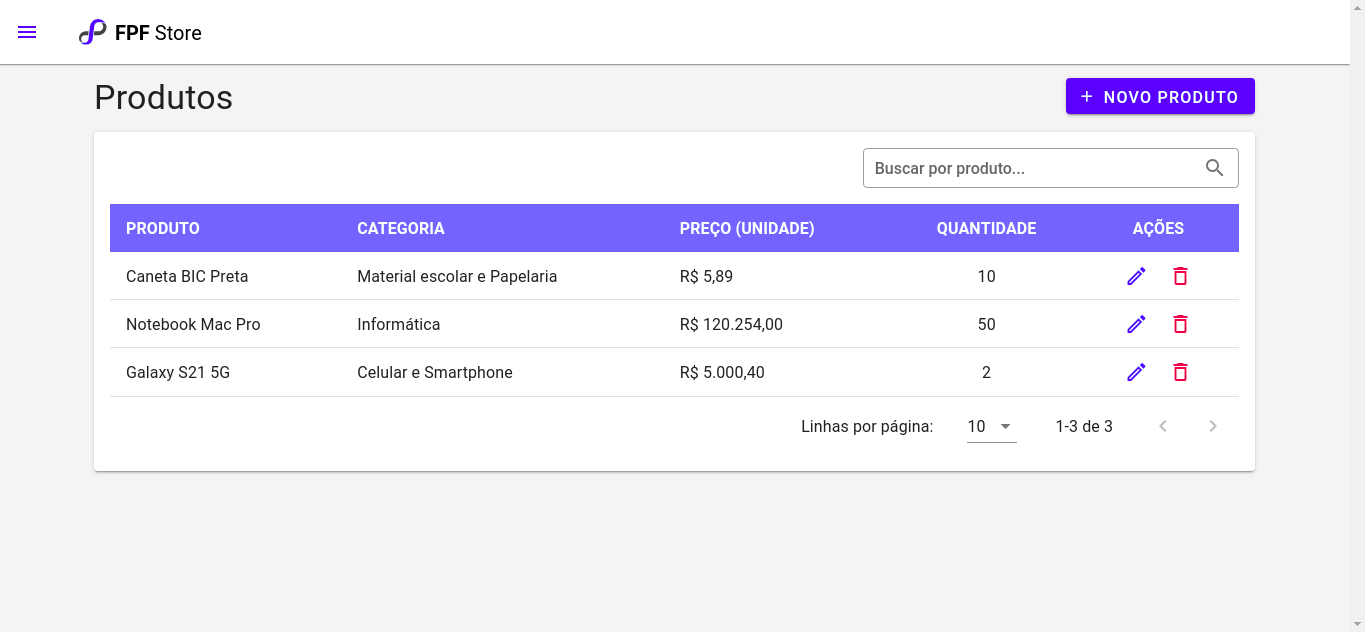Image resolution: width=1365 pixels, height=632 pixels.
Task: Open the hamburger navigation menu
Action: [27, 32]
